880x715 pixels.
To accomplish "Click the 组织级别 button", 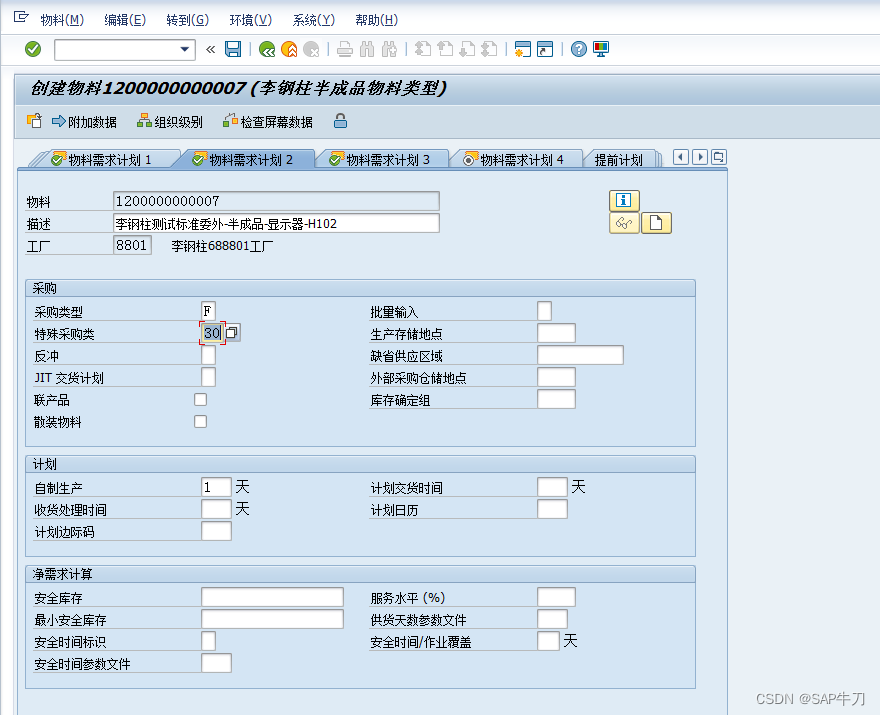I will (169, 121).
